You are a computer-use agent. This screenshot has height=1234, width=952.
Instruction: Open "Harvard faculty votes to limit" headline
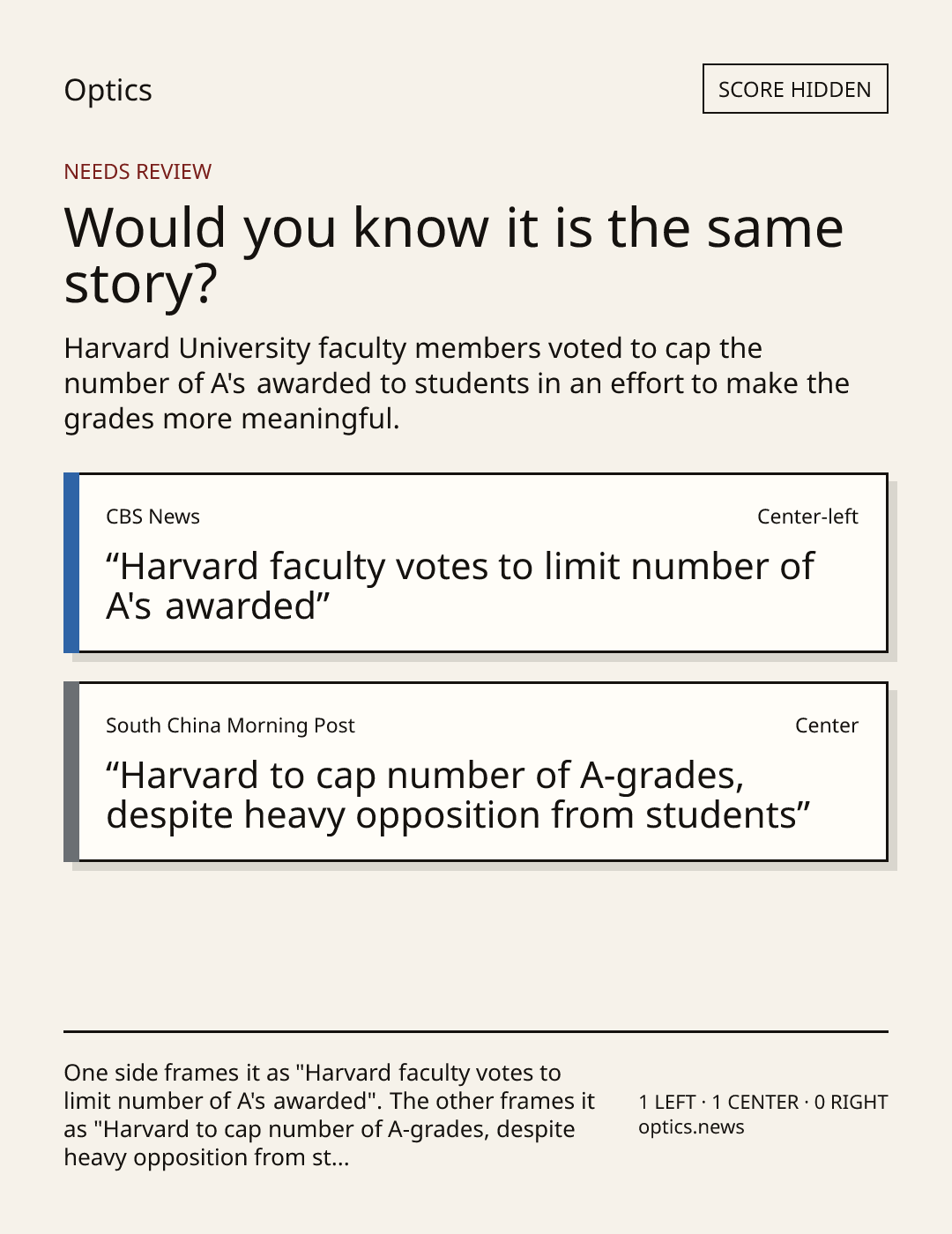click(460, 586)
